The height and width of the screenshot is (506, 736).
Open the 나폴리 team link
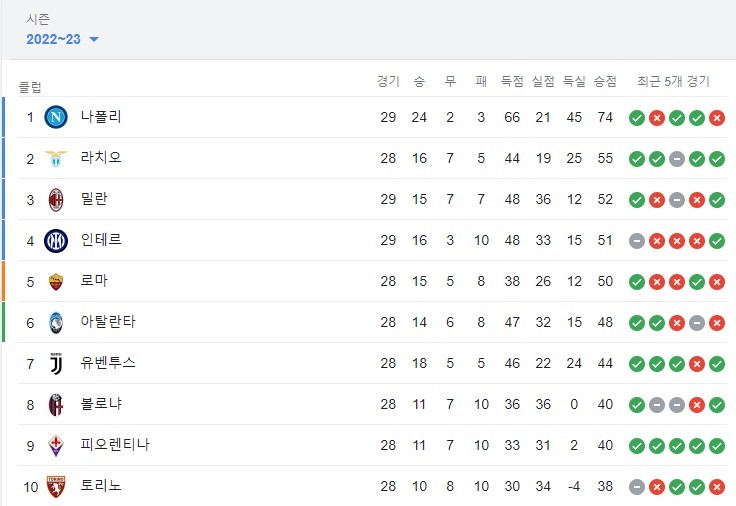101,117
